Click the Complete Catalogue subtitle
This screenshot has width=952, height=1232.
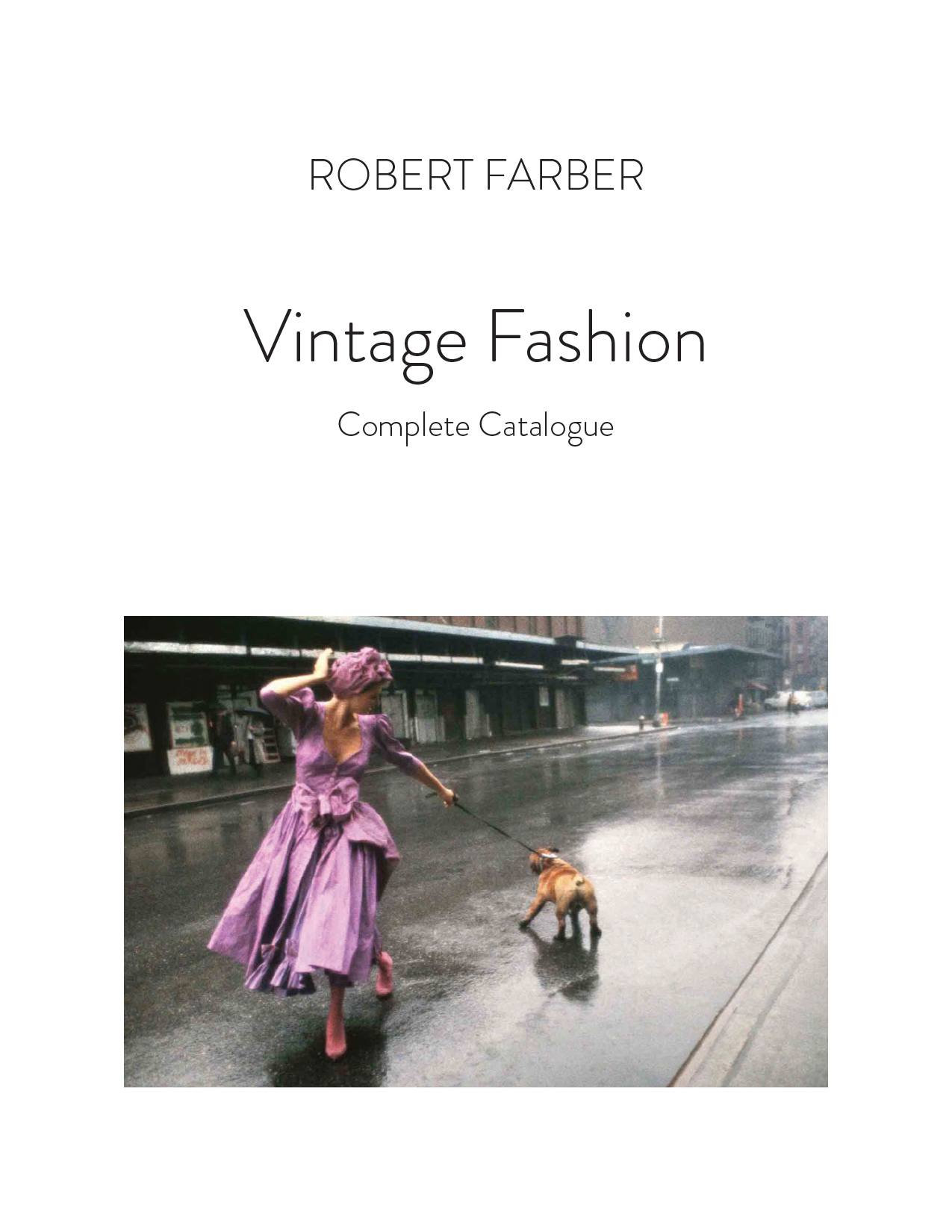[x=475, y=427]
